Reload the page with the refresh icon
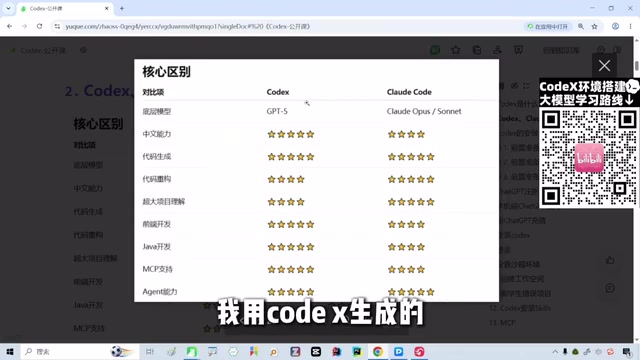640x360 pixels. click(39, 26)
